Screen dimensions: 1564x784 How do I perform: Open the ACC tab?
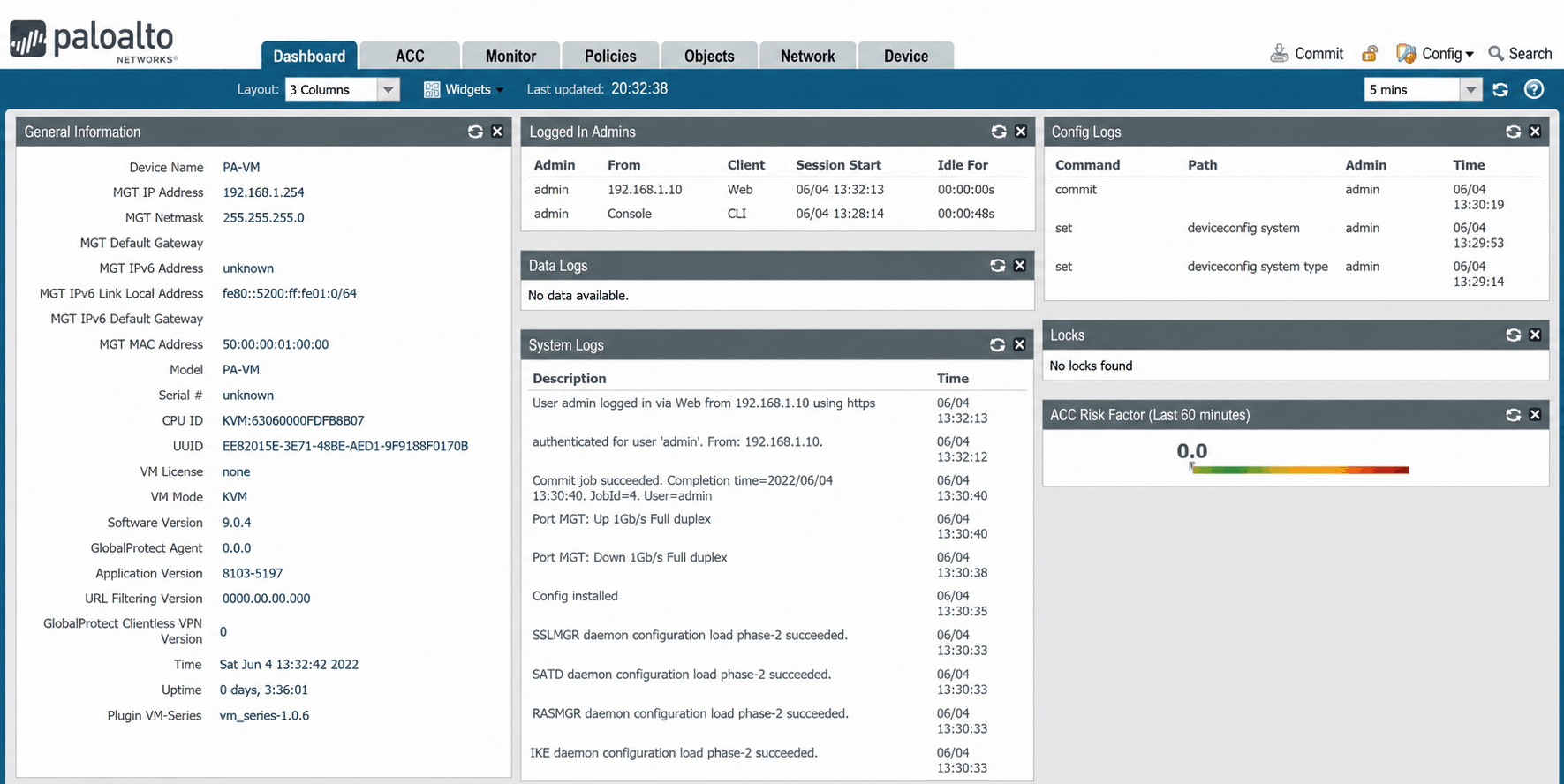(x=410, y=56)
